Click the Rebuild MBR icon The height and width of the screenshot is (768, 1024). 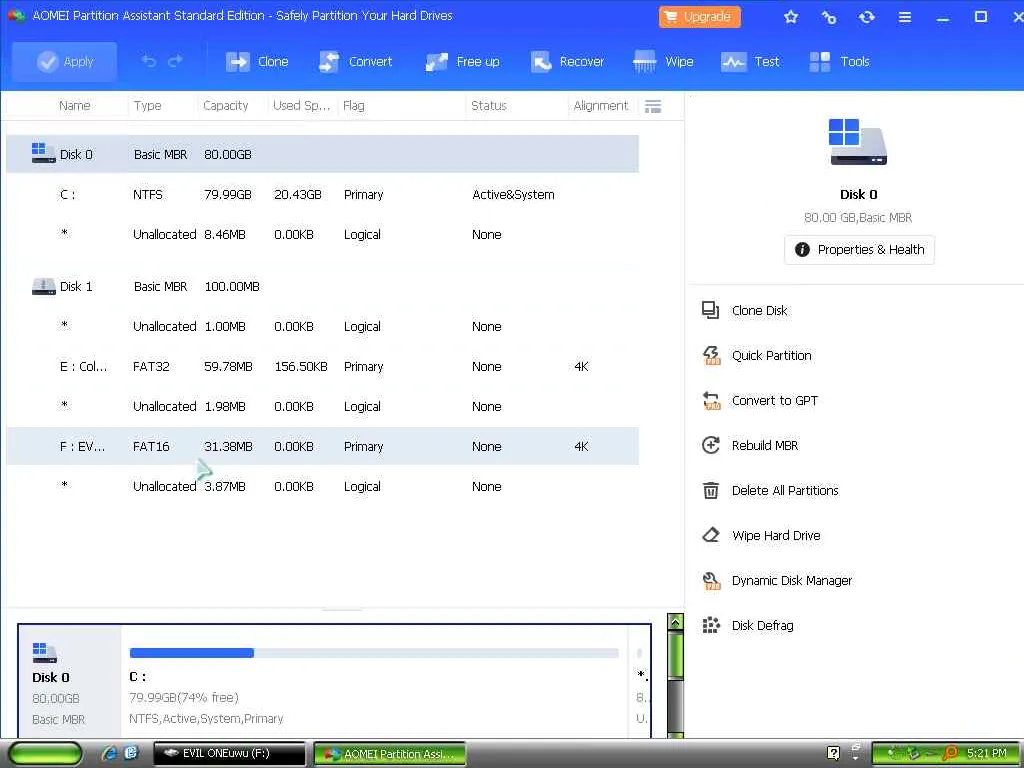tap(711, 445)
